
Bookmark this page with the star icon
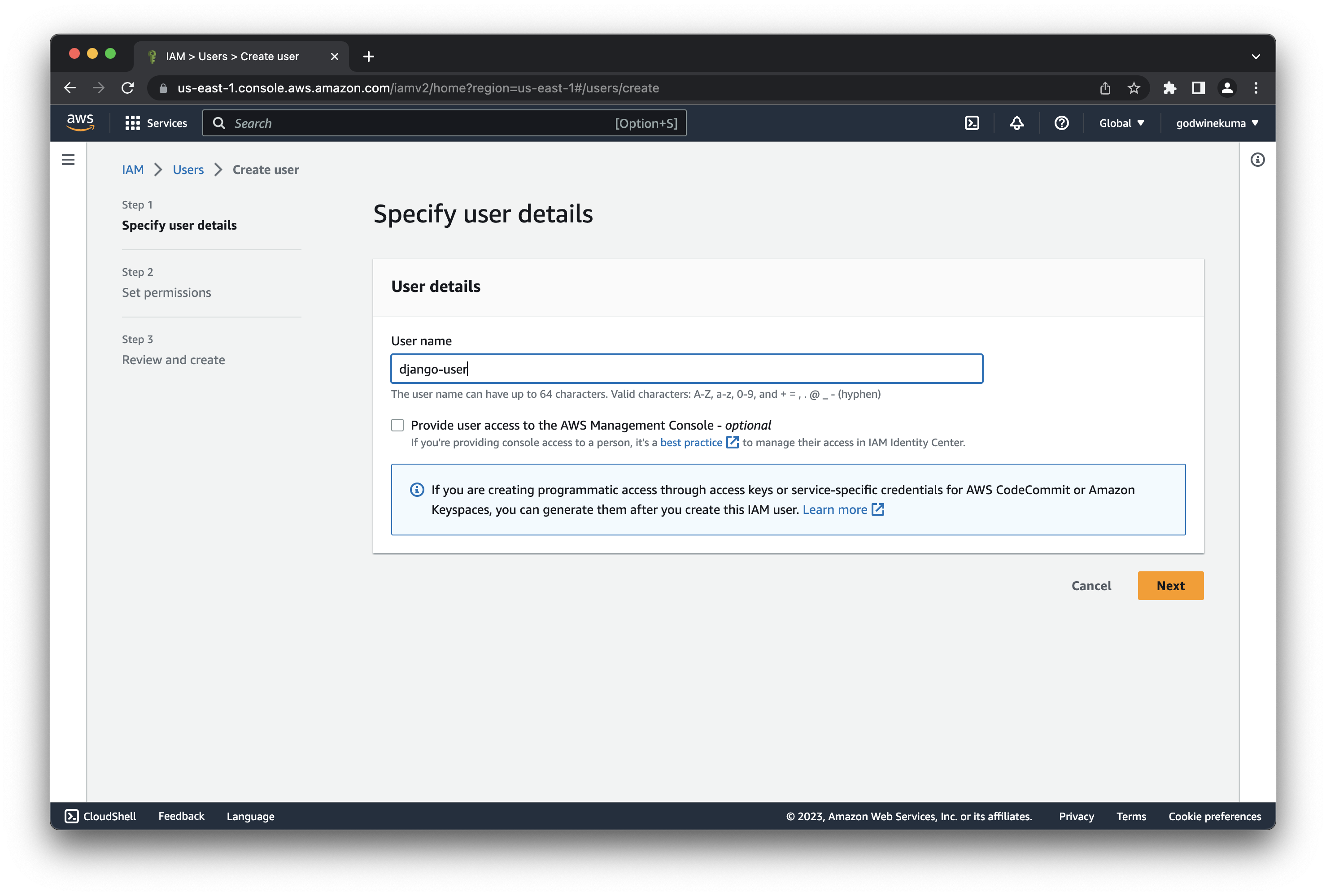click(x=1134, y=88)
